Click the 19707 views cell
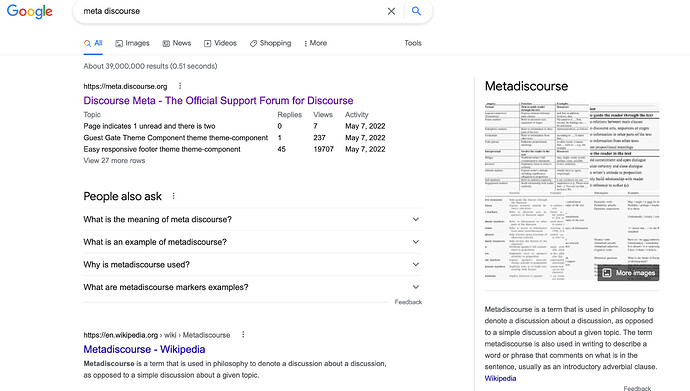690x391 pixels. pyautogui.click(x=323, y=149)
